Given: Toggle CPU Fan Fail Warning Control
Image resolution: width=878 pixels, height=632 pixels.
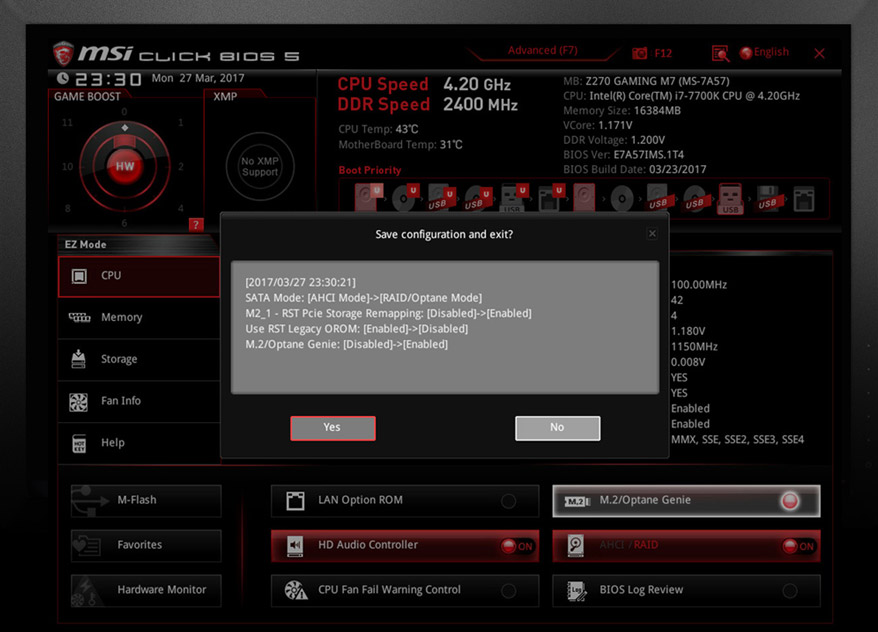Looking at the screenshot, I should 508,591.
